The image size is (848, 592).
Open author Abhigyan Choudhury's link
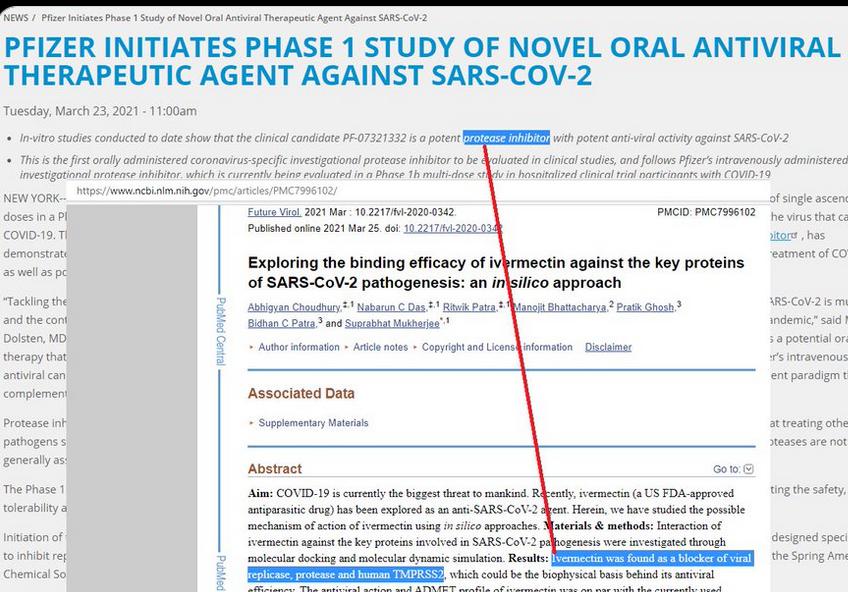coord(294,307)
